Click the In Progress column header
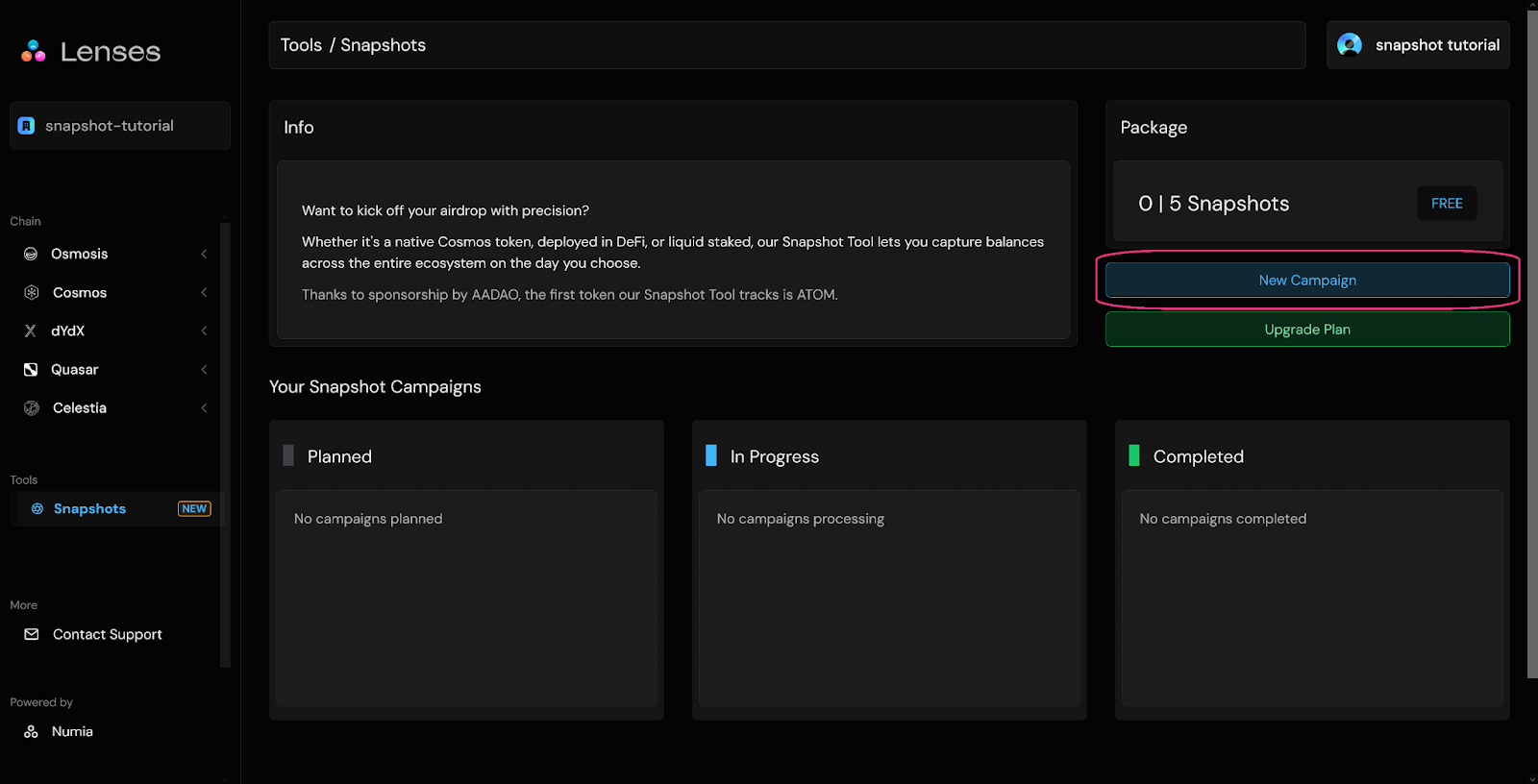This screenshot has height=784, width=1538. 775,456
